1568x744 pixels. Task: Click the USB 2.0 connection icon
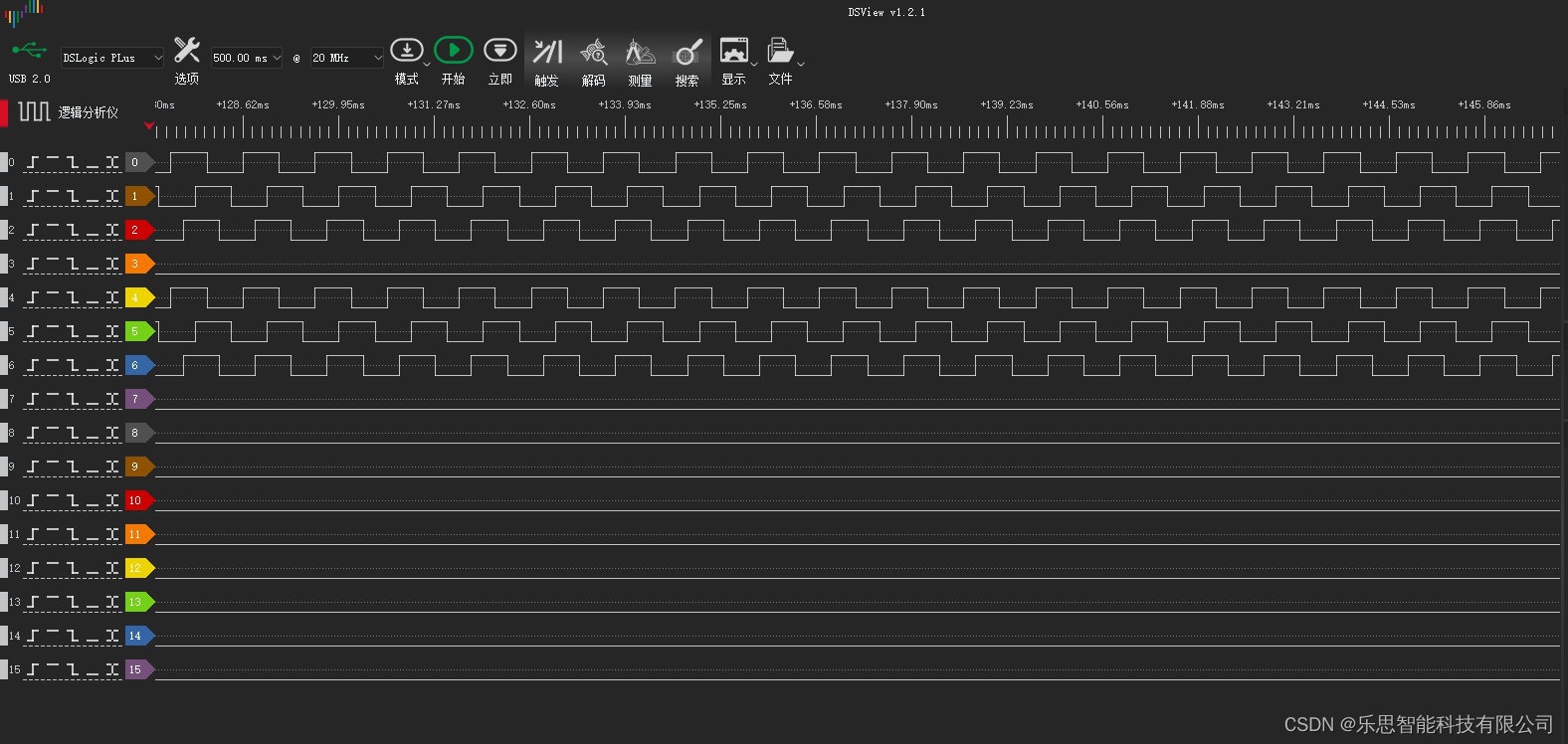[x=29, y=50]
